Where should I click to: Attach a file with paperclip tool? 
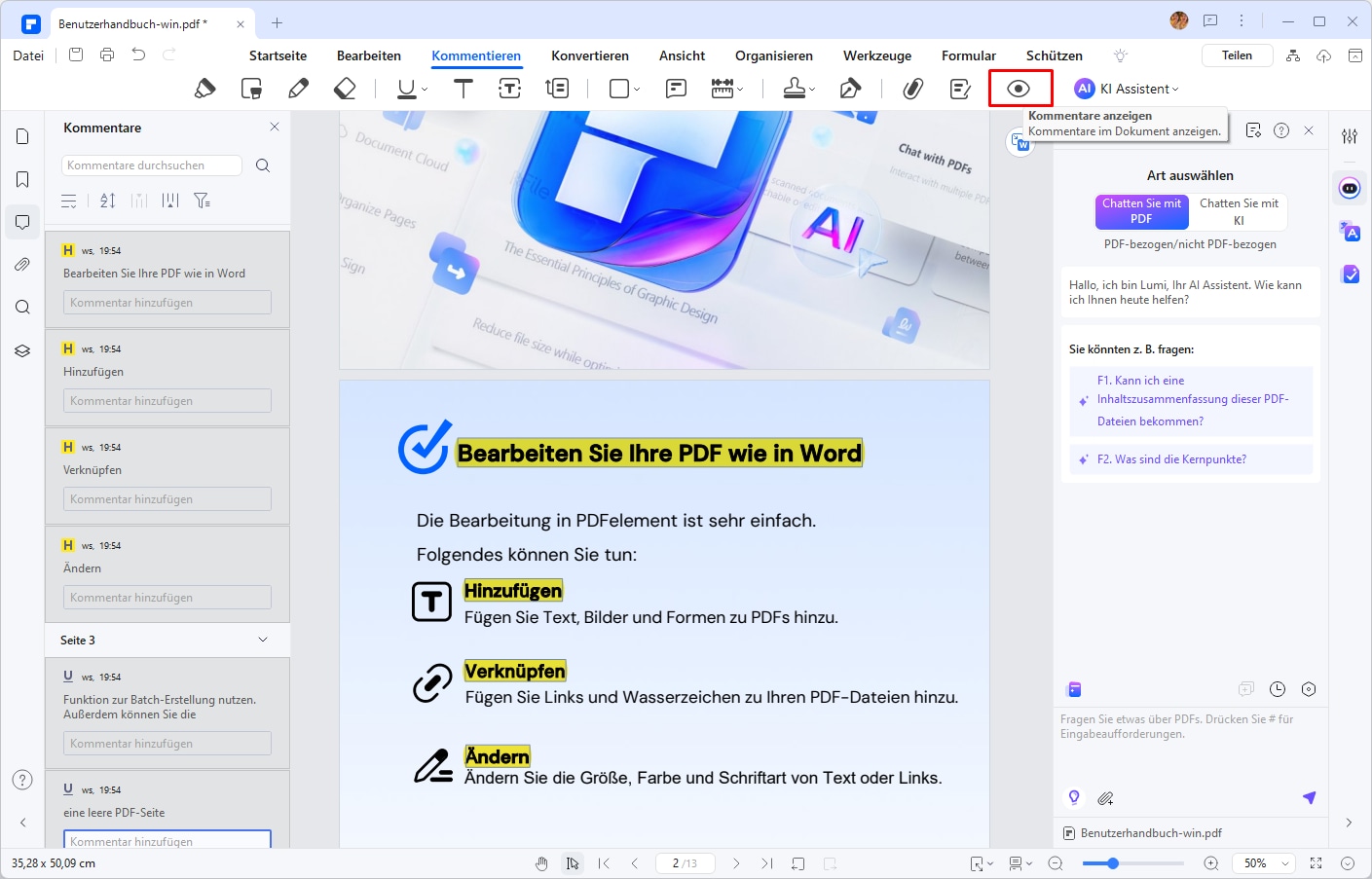coord(912,89)
